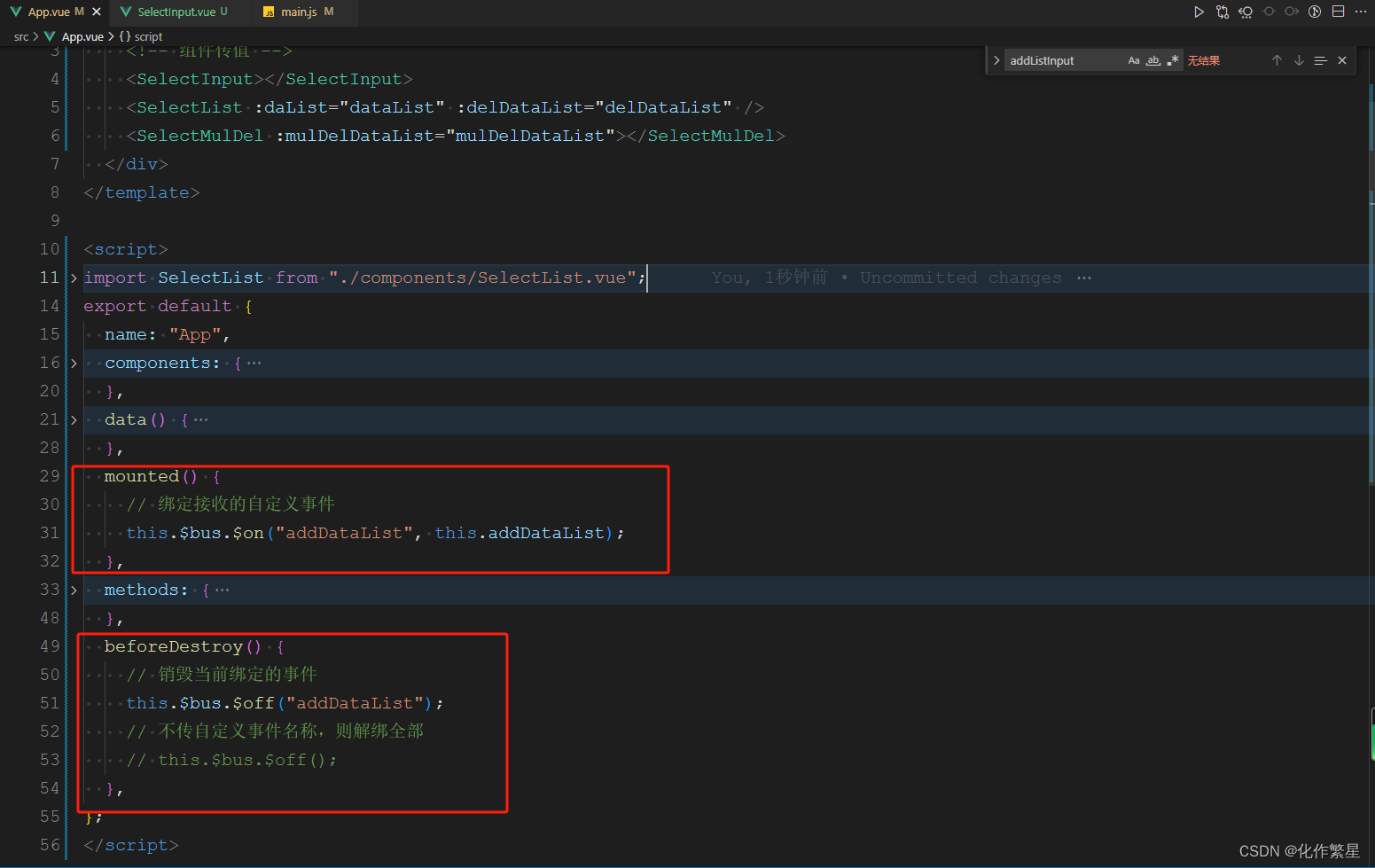Click line number 29
1375x868 pixels.
[50, 476]
